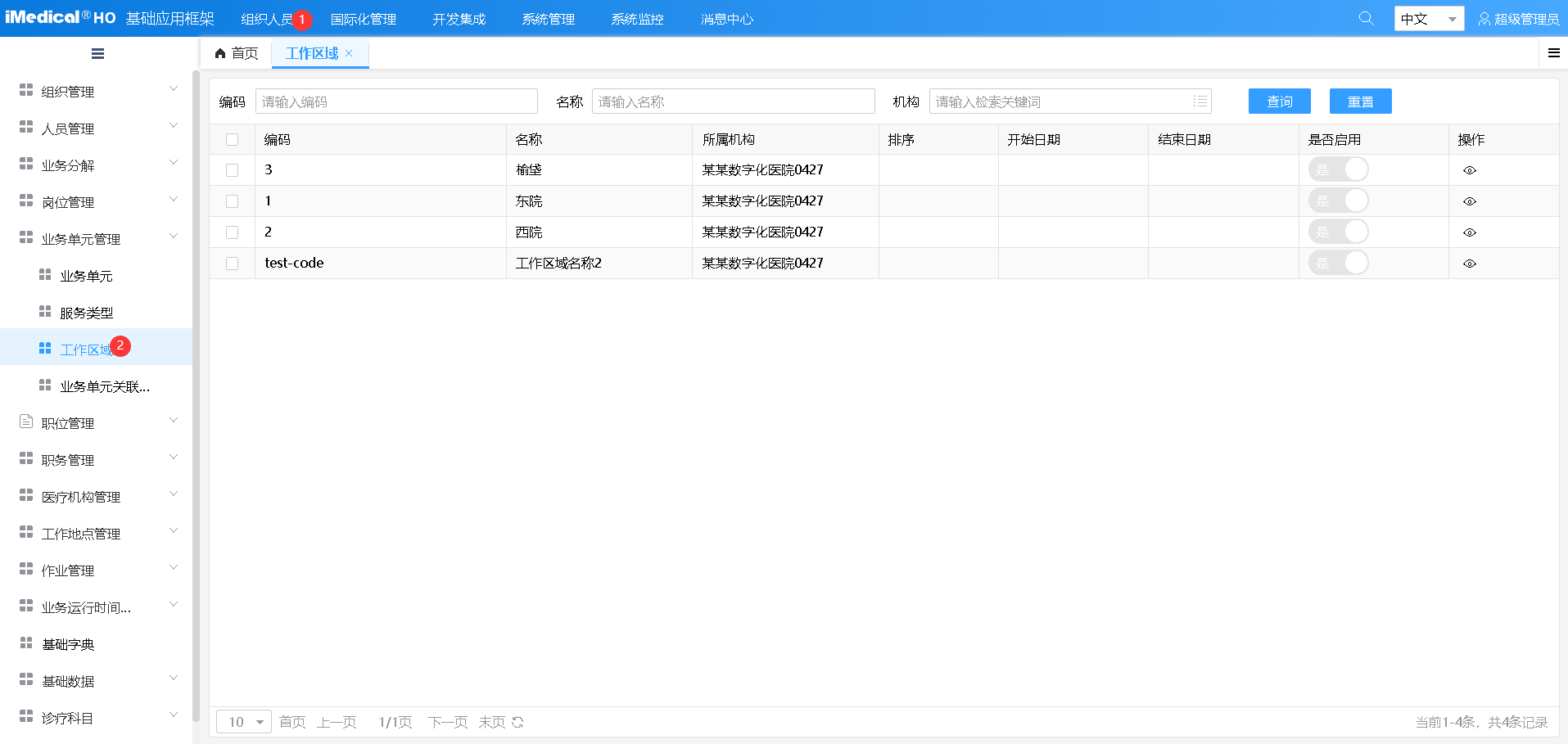Click the home icon on the 首页 tab

coord(219,52)
